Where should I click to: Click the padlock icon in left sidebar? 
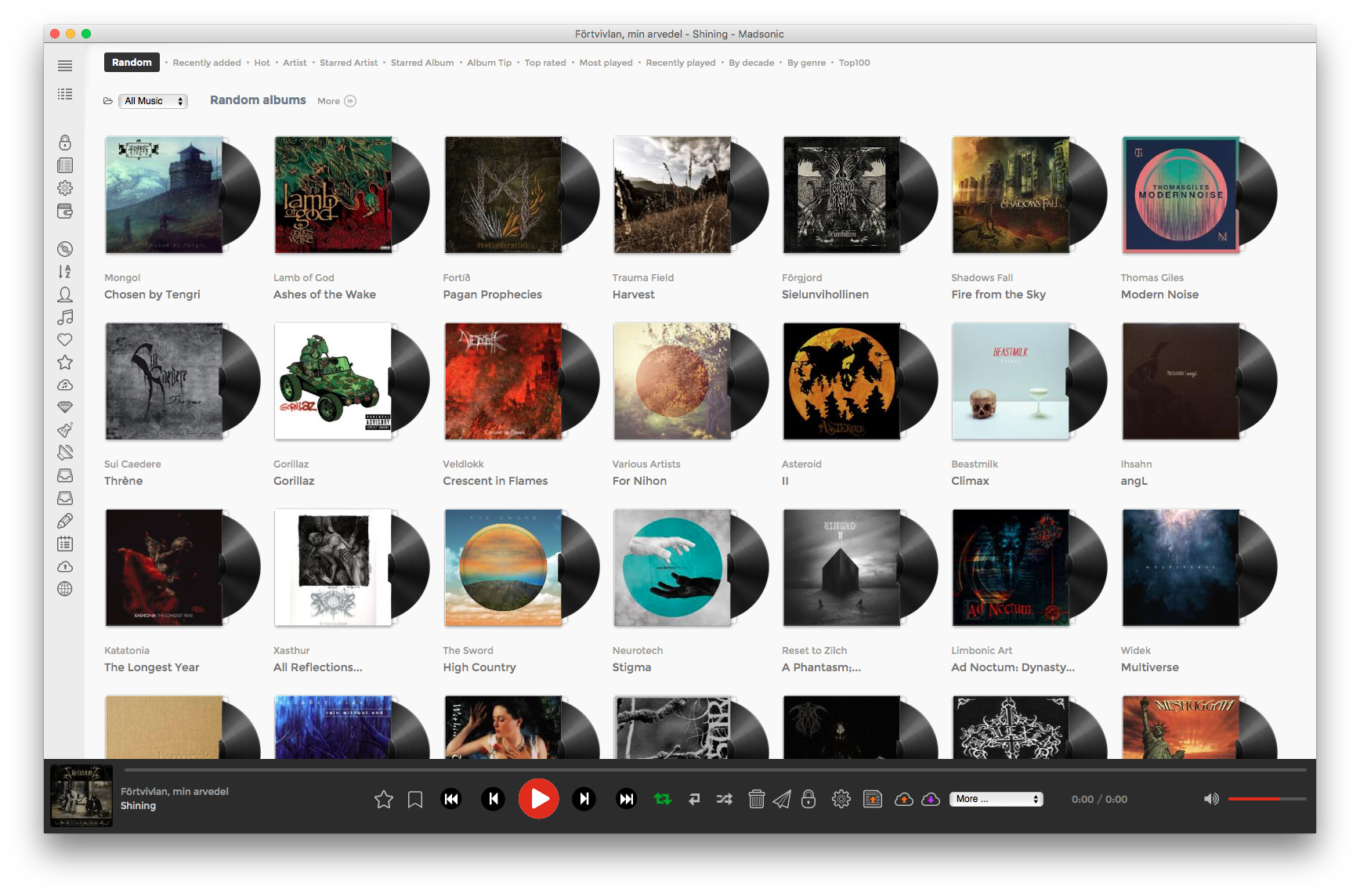(65, 143)
